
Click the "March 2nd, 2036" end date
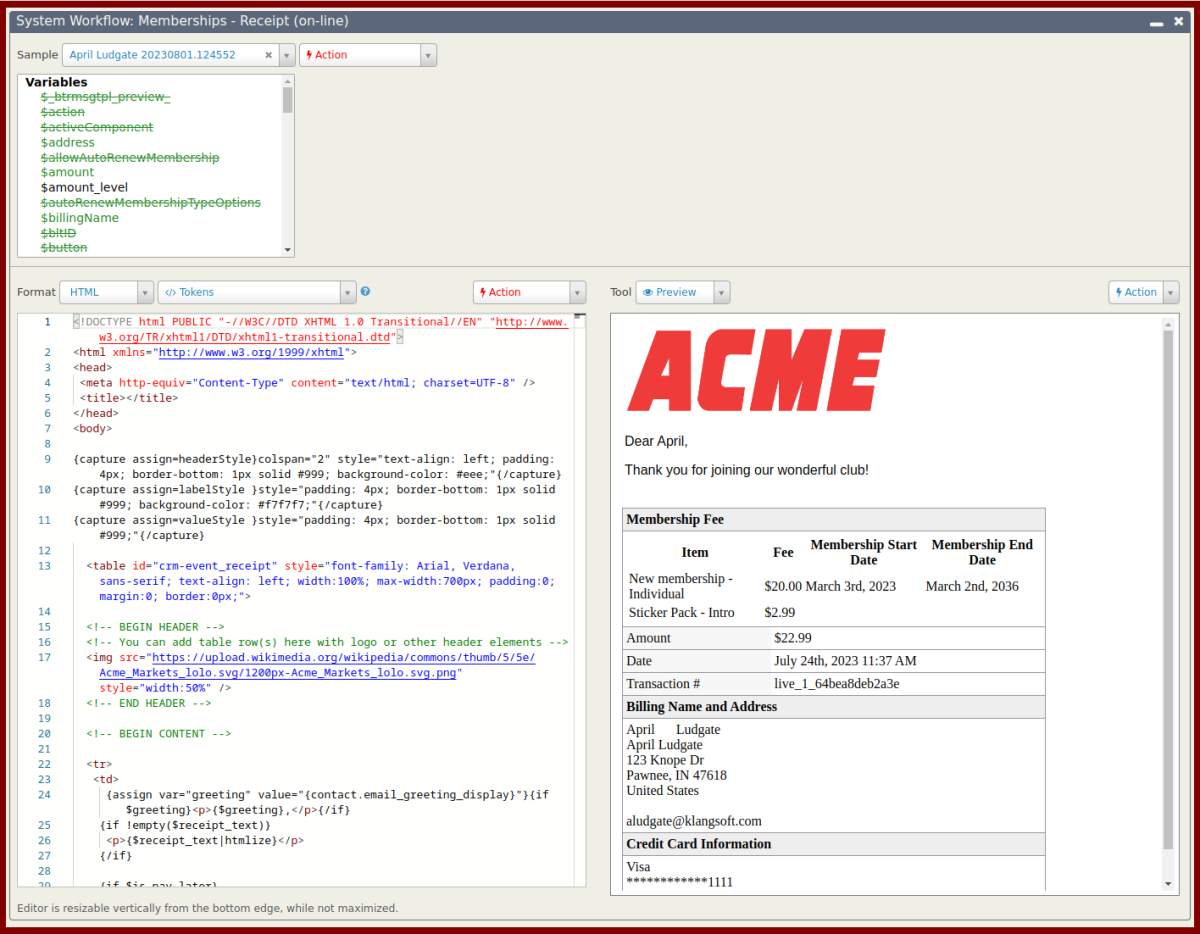(972, 586)
